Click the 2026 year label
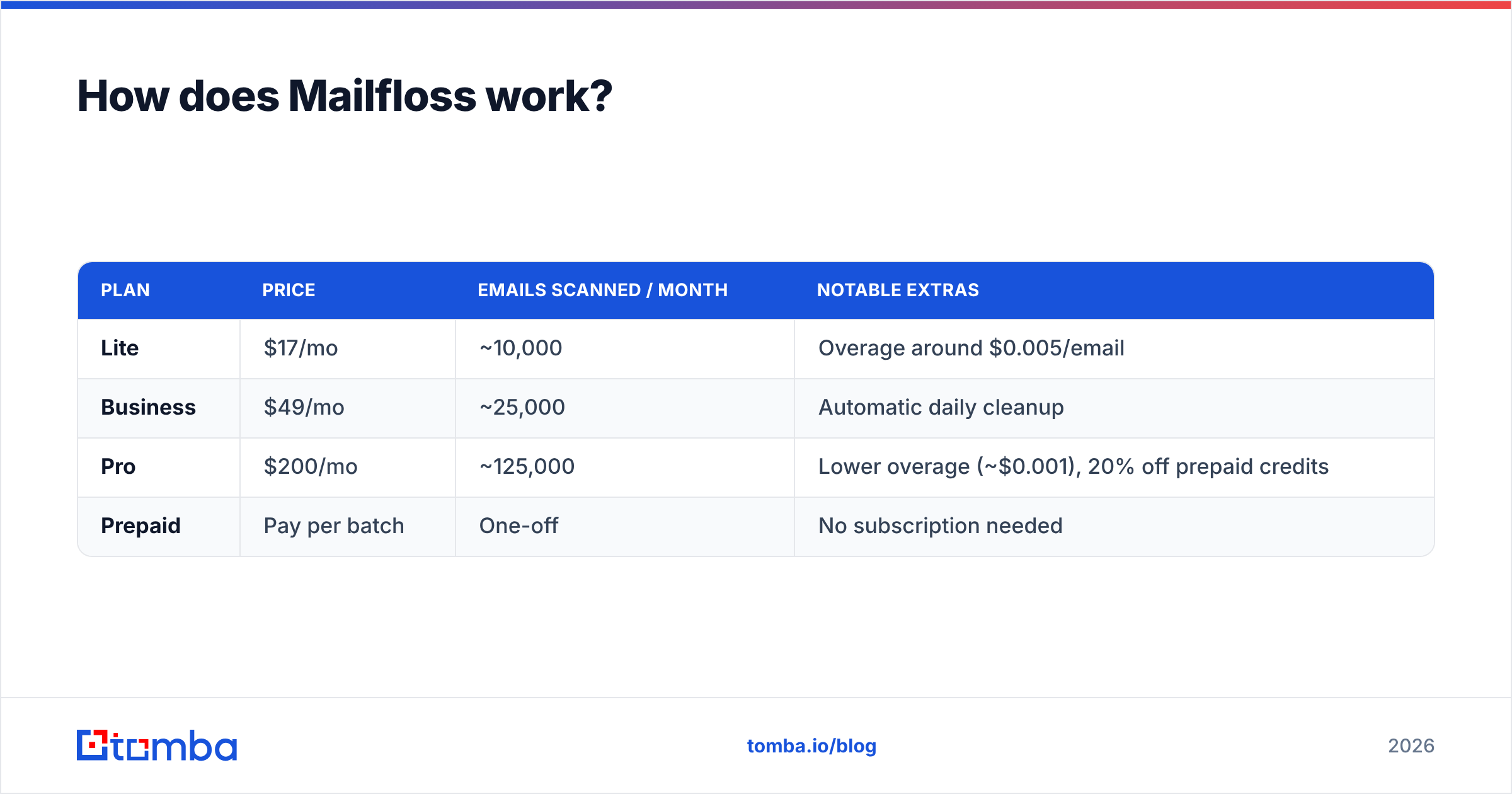The height and width of the screenshot is (794, 1512). tap(1411, 746)
